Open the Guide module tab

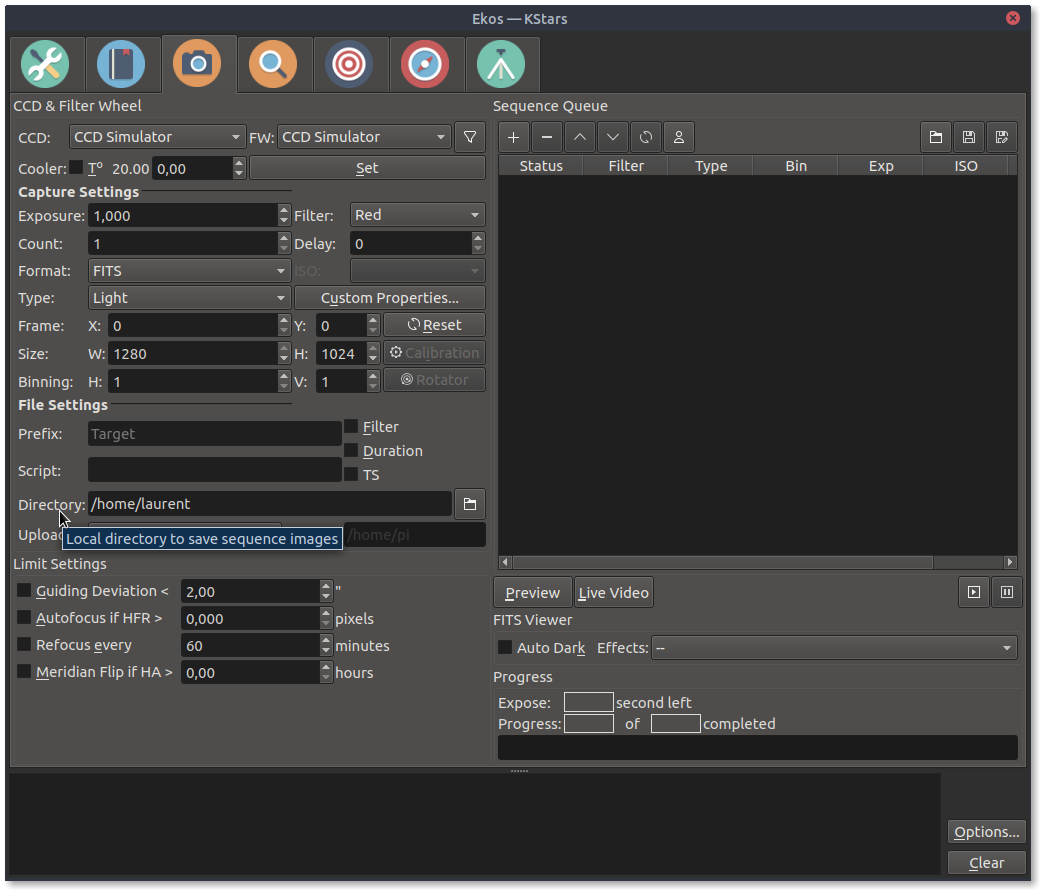tap(425, 65)
